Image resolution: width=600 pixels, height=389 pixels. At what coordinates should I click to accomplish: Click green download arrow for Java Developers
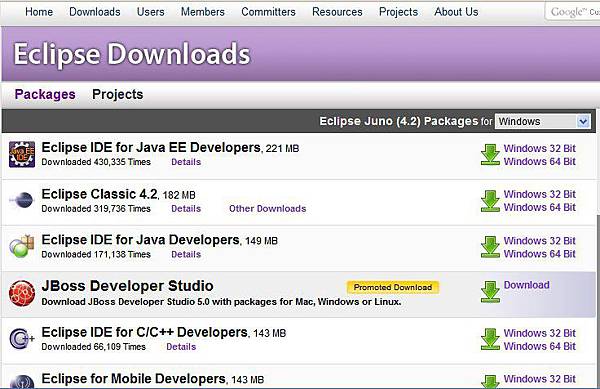click(x=490, y=247)
